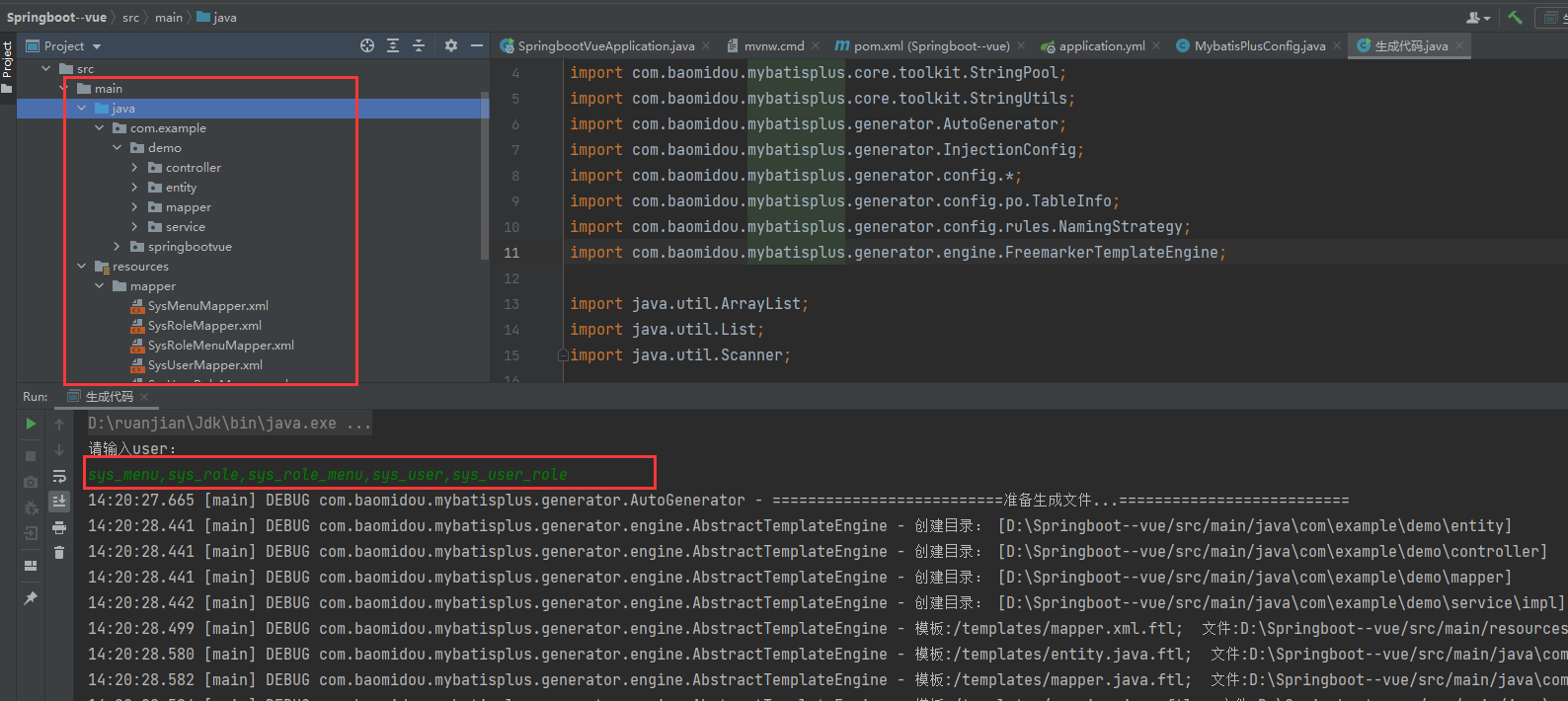
Task: Open the user accounts dropdown icon
Action: tap(1478, 17)
